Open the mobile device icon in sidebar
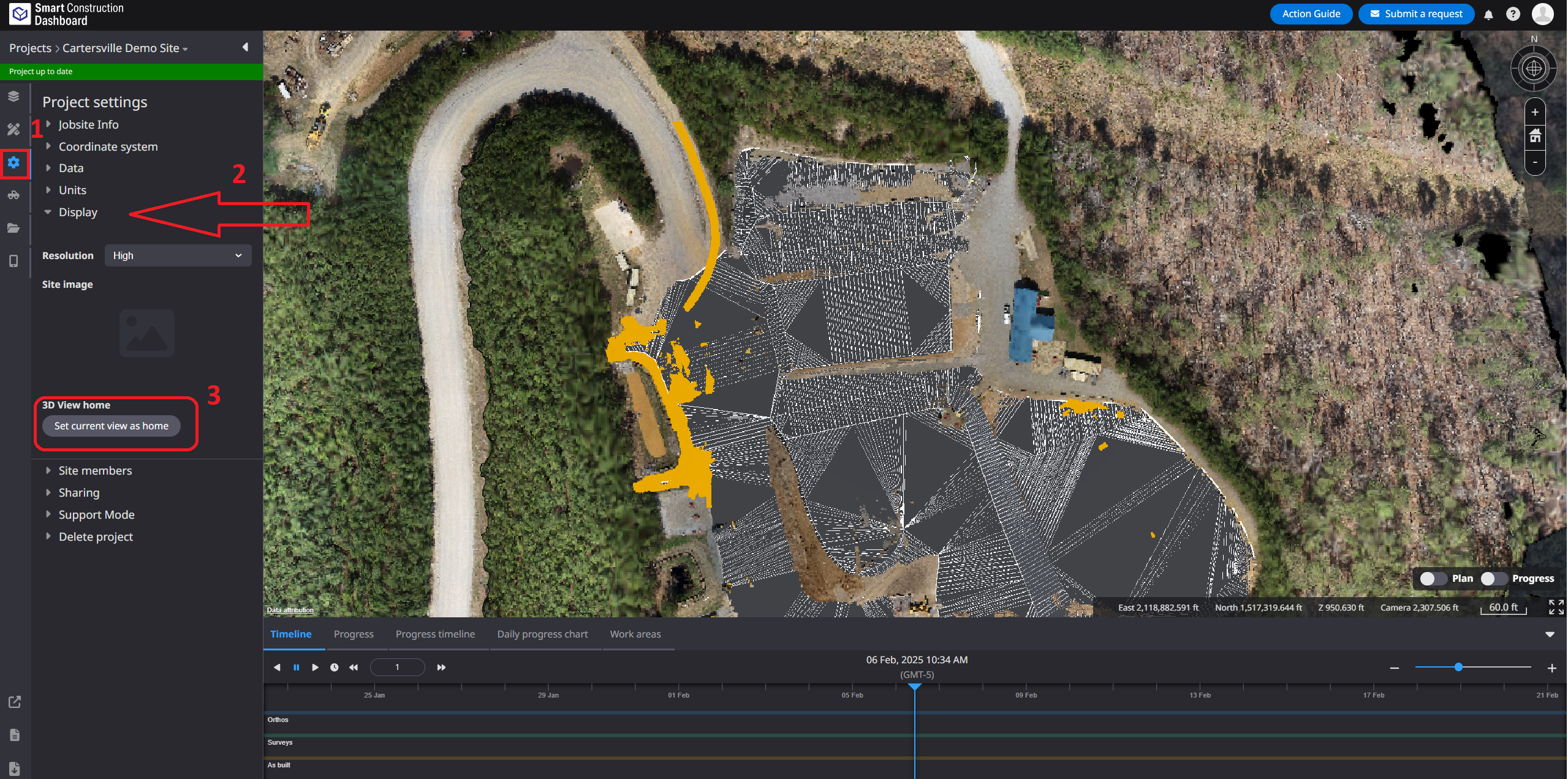The width and height of the screenshot is (1568, 779). point(13,262)
